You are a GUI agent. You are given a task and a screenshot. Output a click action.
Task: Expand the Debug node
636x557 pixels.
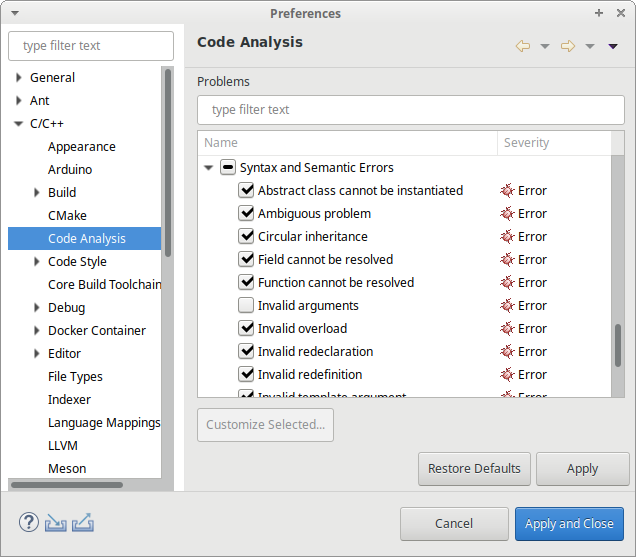point(37,308)
